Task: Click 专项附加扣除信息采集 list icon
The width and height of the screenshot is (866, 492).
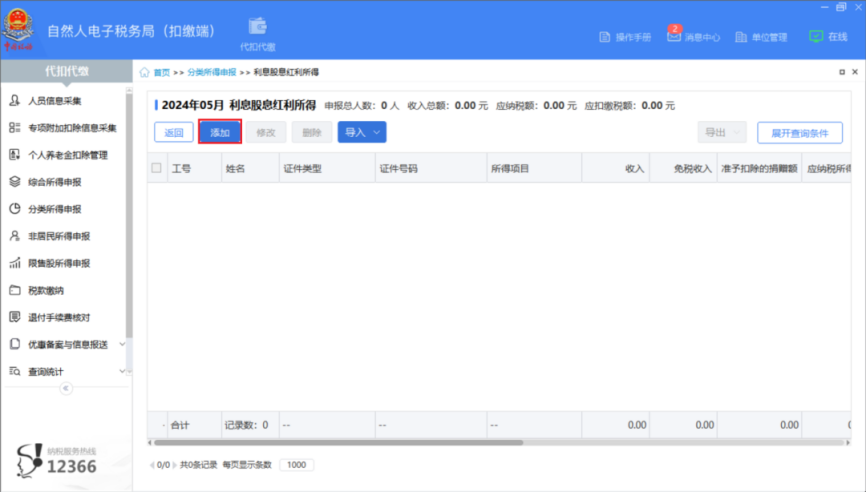Action: (x=15, y=128)
